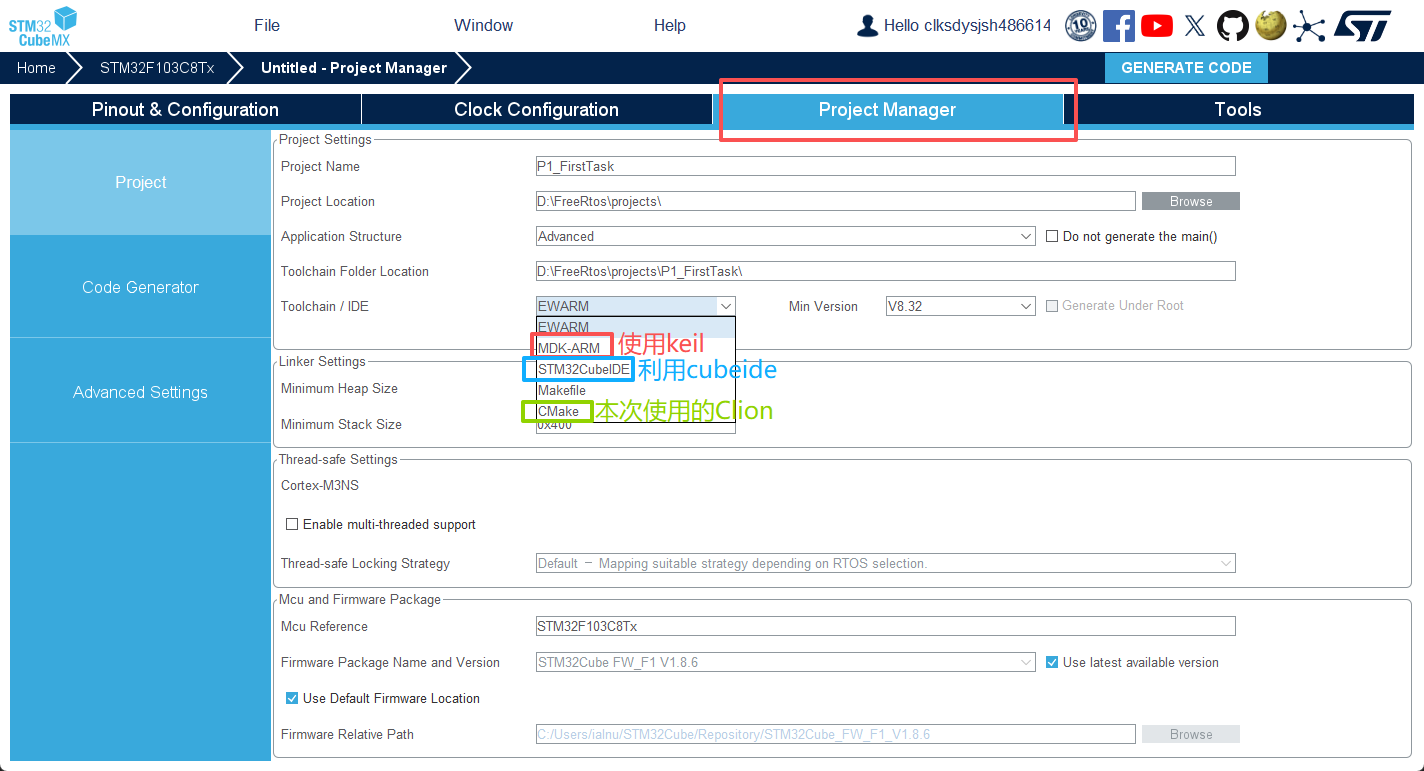This screenshot has width=1424, height=771.
Task: Open the GitHub icon link
Action: pyautogui.click(x=1232, y=26)
